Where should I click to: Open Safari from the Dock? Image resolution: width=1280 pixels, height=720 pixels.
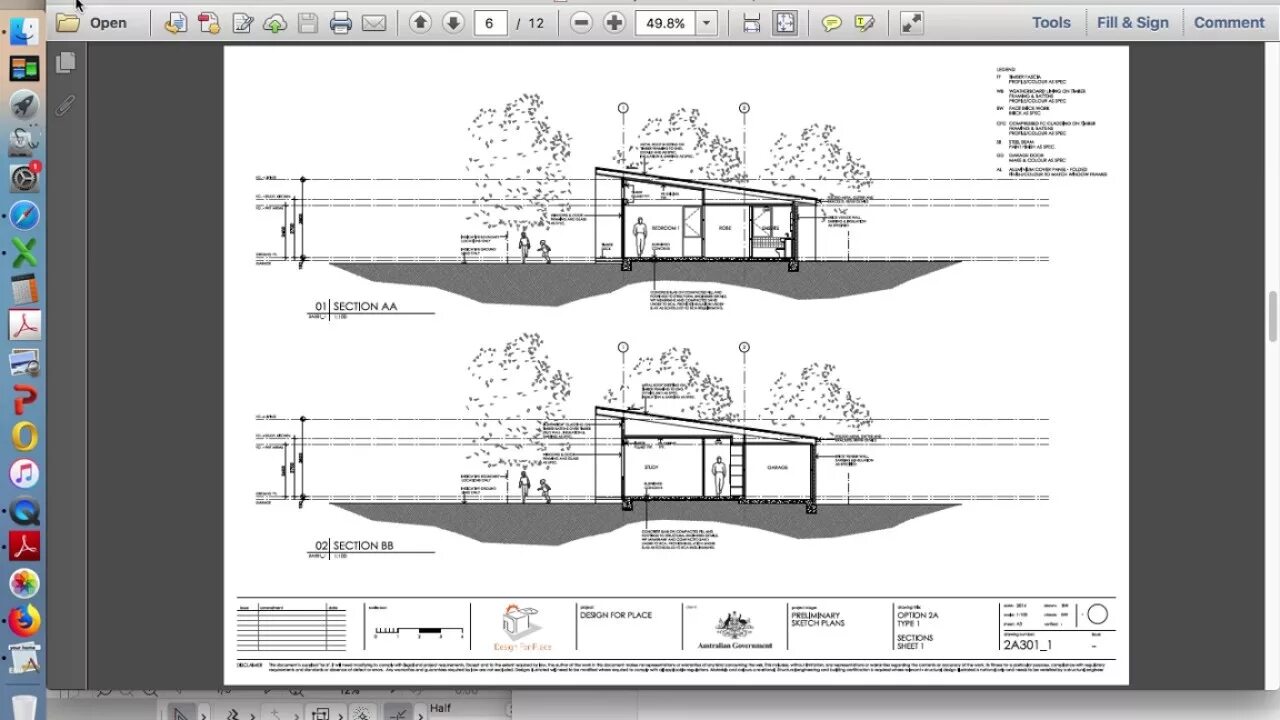(24, 215)
